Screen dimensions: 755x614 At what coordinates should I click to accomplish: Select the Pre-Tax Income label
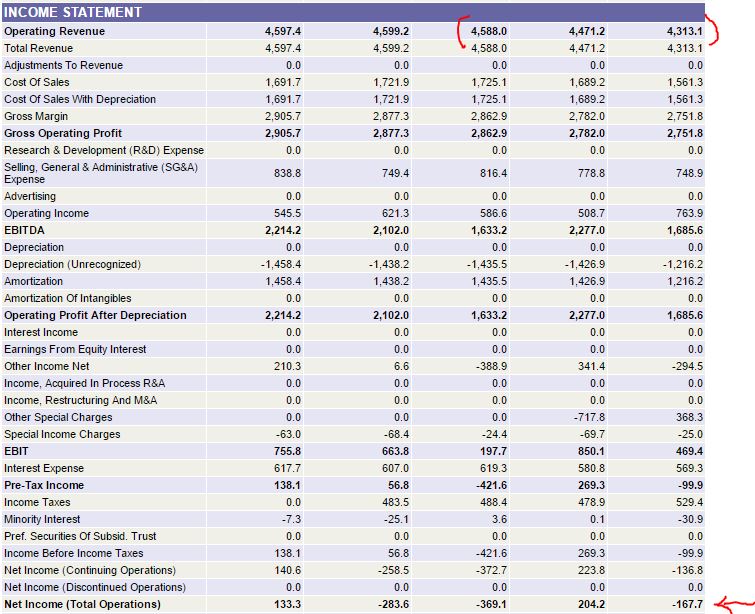(x=44, y=485)
